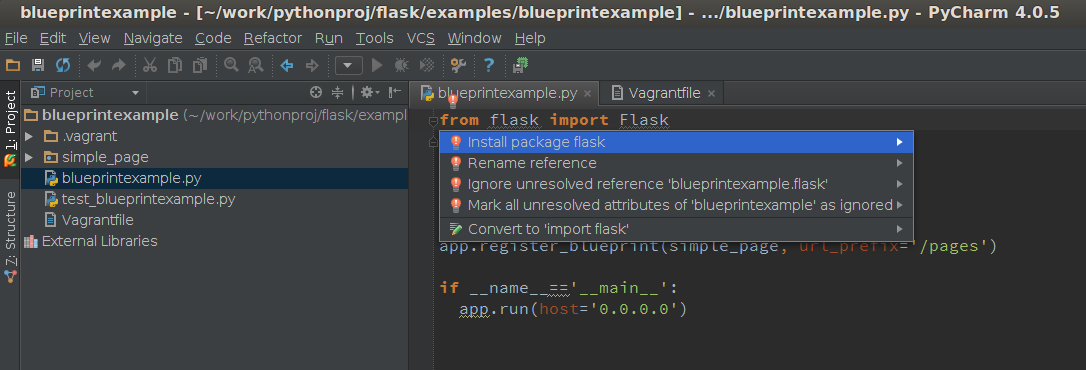Click the Help question mark icon
Image resolution: width=1086 pixels, height=370 pixels.
489,65
